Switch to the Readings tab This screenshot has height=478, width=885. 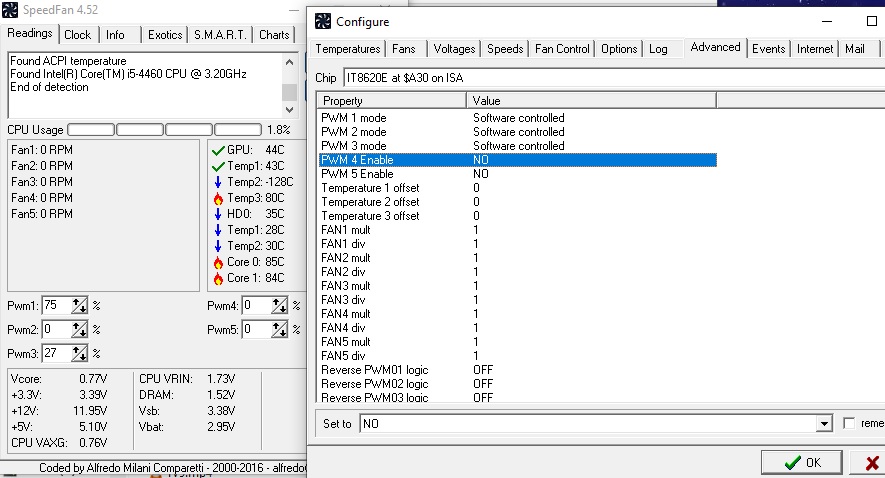29,33
